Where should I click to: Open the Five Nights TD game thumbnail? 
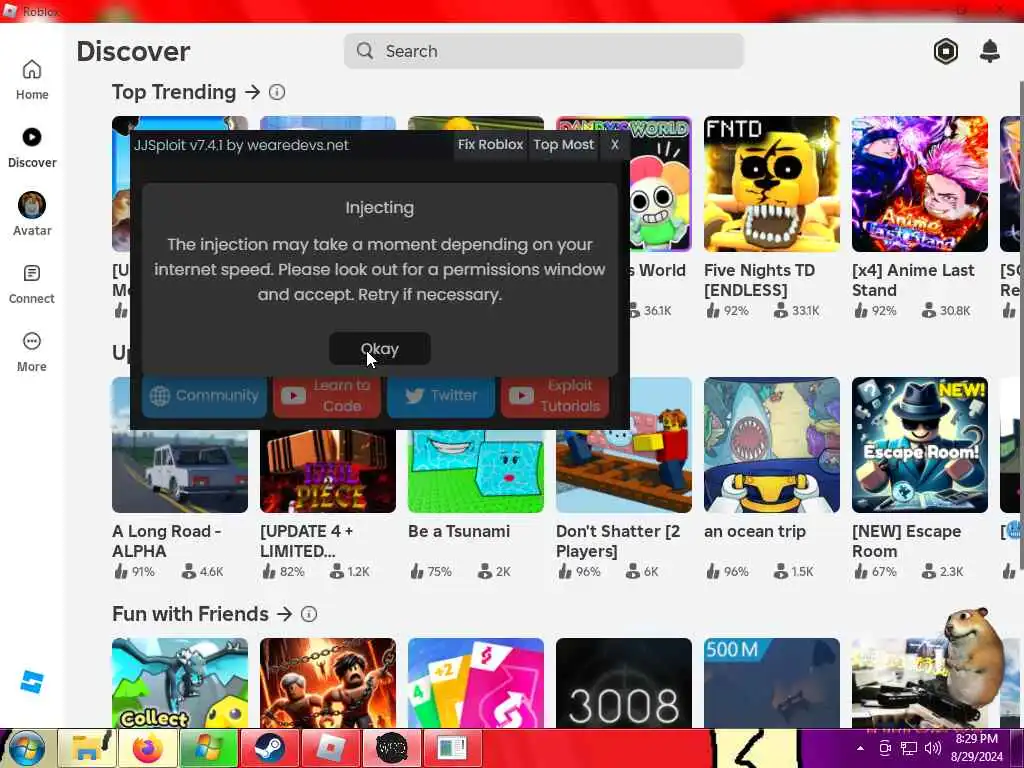pos(772,184)
